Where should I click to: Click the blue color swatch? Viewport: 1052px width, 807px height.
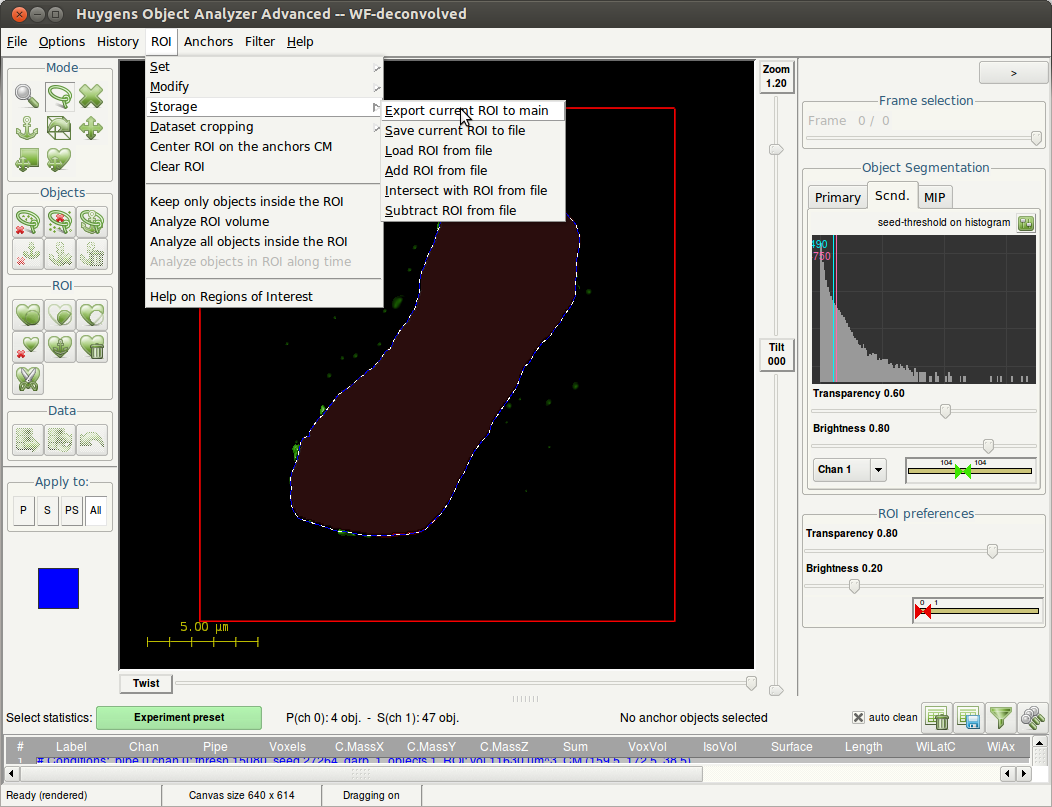[x=58, y=588]
